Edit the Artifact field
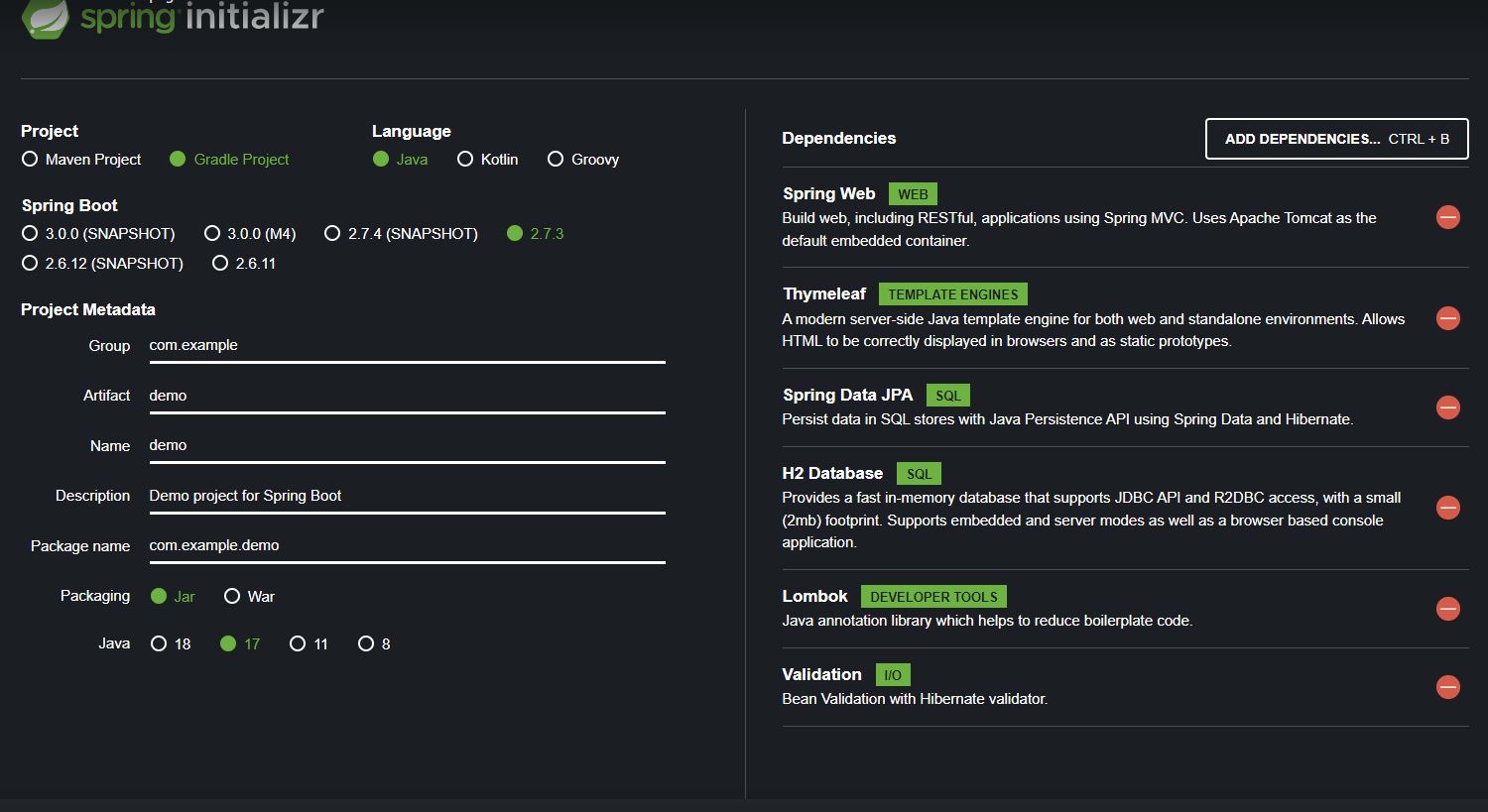This screenshot has width=1488, height=812. 407,396
